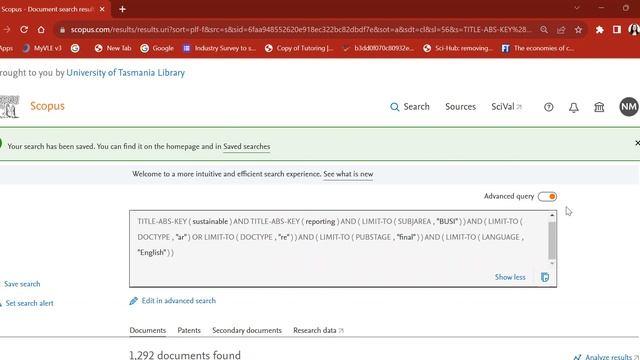This screenshot has height=360, width=640.
Task: Toggle the Advanced query switch off
Action: pos(547,197)
